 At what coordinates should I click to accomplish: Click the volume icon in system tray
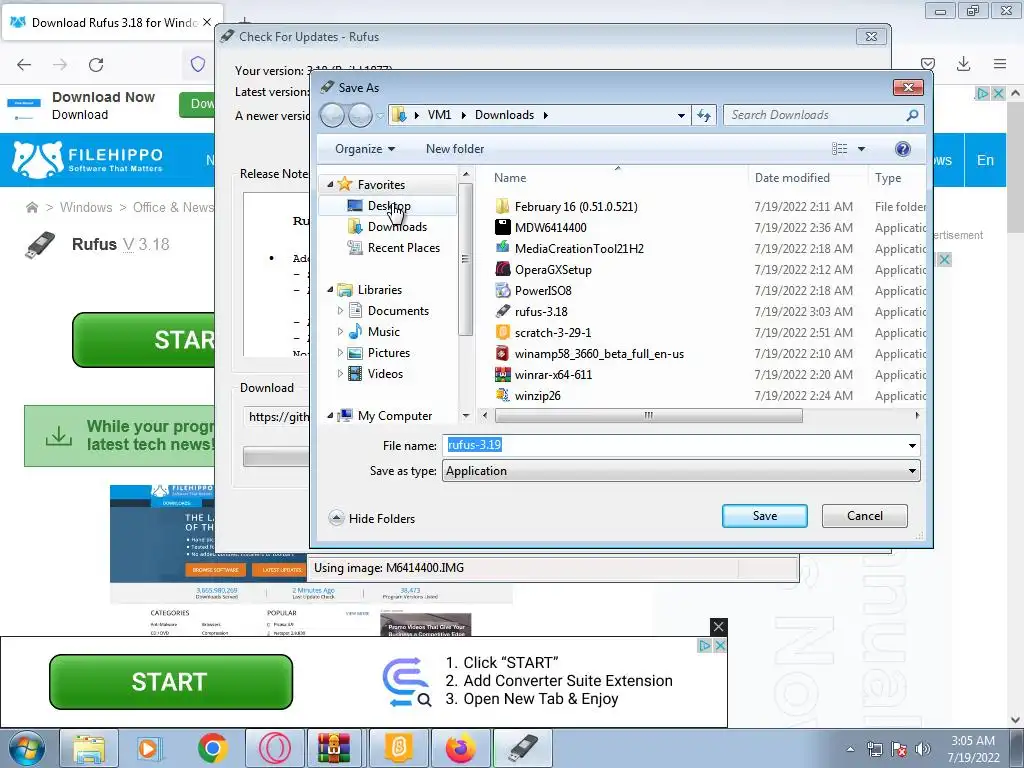[x=923, y=749]
